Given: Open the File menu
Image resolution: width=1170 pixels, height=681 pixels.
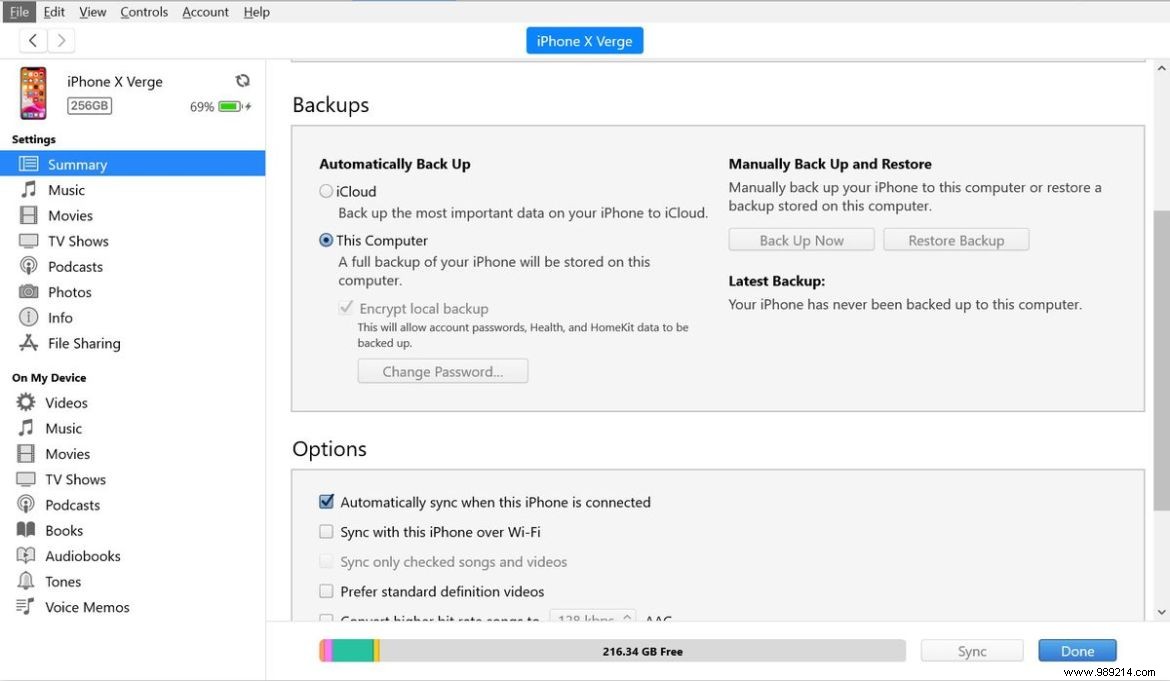Looking at the screenshot, I should coord(18,11).
